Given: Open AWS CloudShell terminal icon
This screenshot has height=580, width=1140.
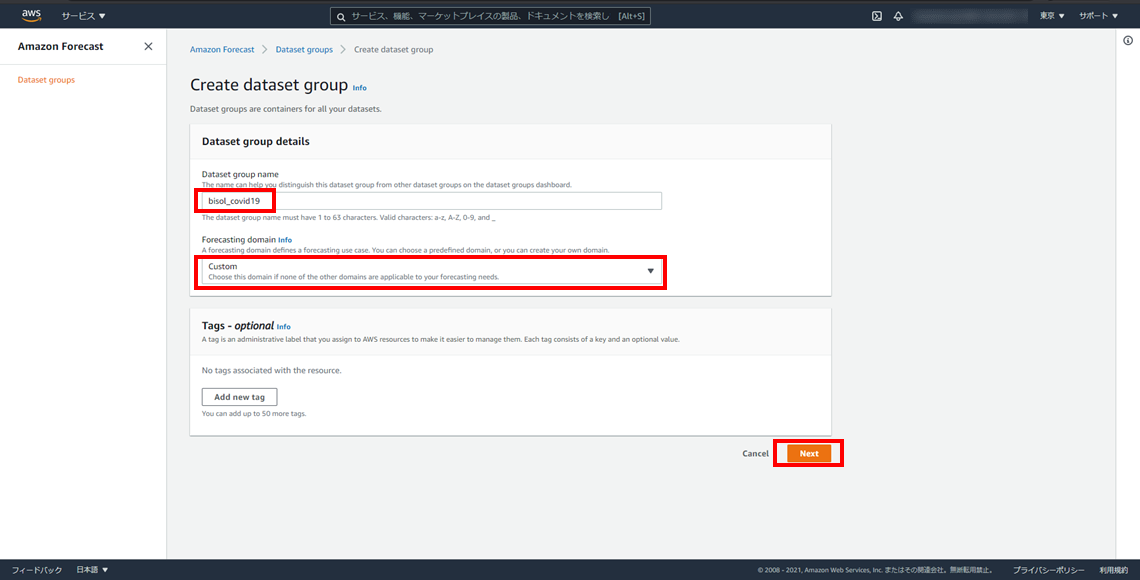Looking at the screenshot, I should pyautogui.click(x=876, y=16).
